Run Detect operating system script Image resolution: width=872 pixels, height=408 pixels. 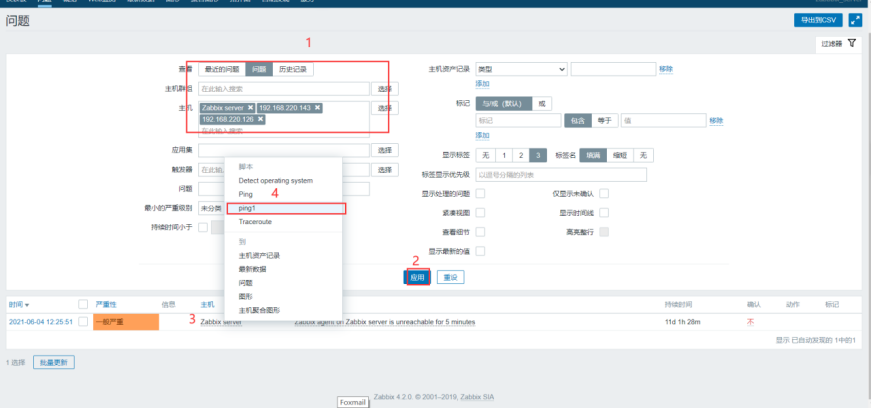click(276, 181)
